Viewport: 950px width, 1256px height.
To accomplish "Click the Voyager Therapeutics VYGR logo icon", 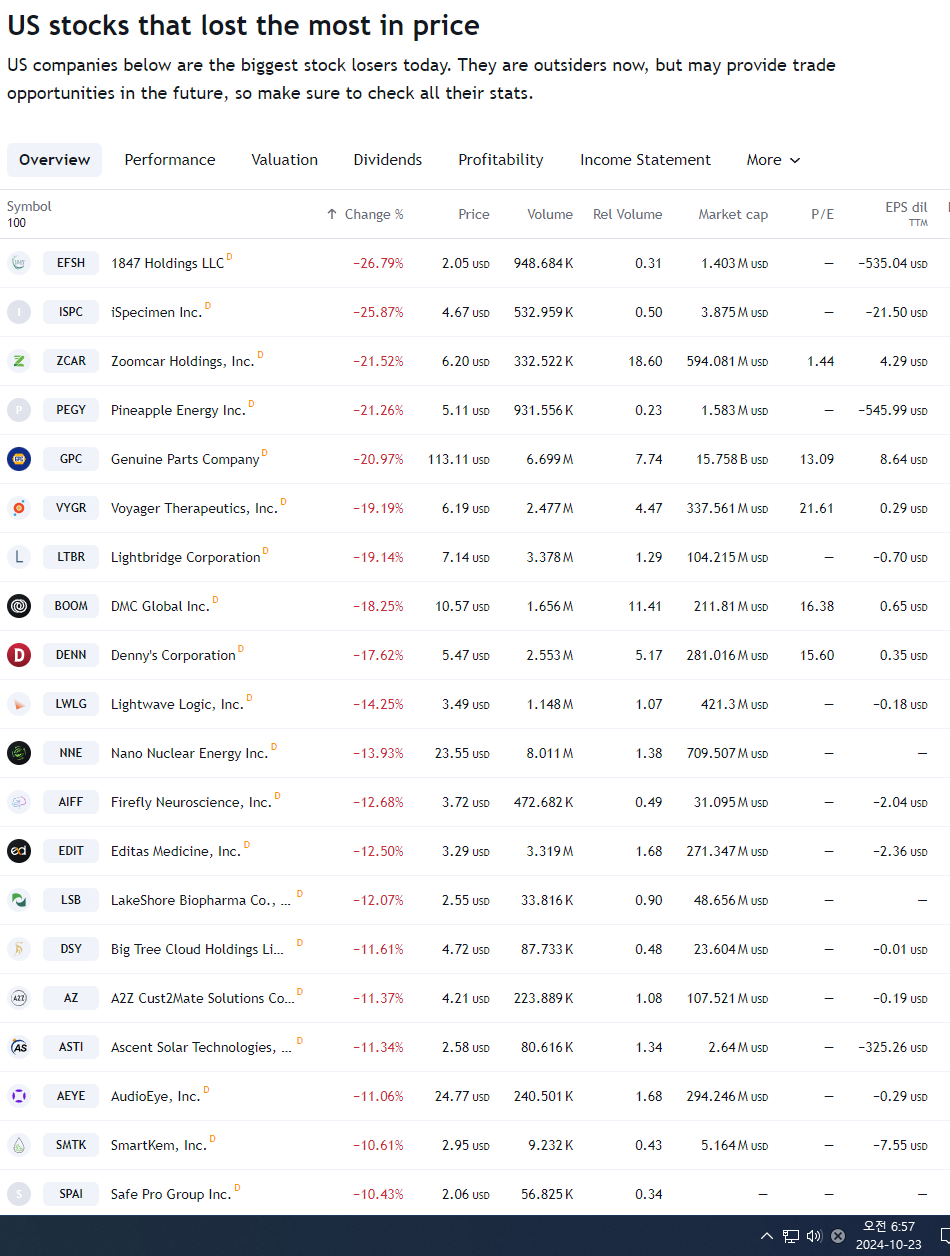I will 19,508.
